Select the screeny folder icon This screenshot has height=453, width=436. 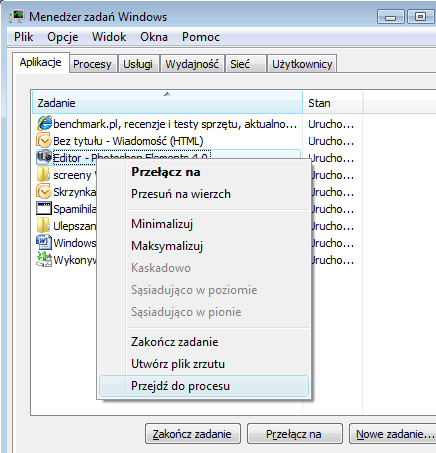[44, 174]
